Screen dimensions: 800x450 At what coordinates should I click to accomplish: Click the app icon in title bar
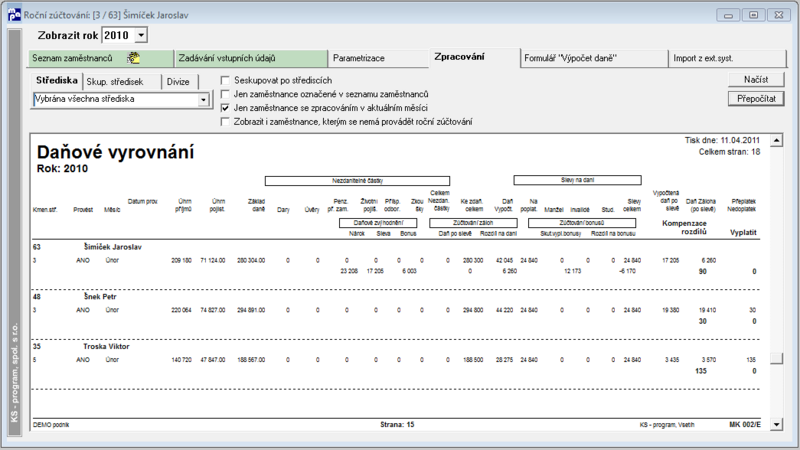point(14,14)
